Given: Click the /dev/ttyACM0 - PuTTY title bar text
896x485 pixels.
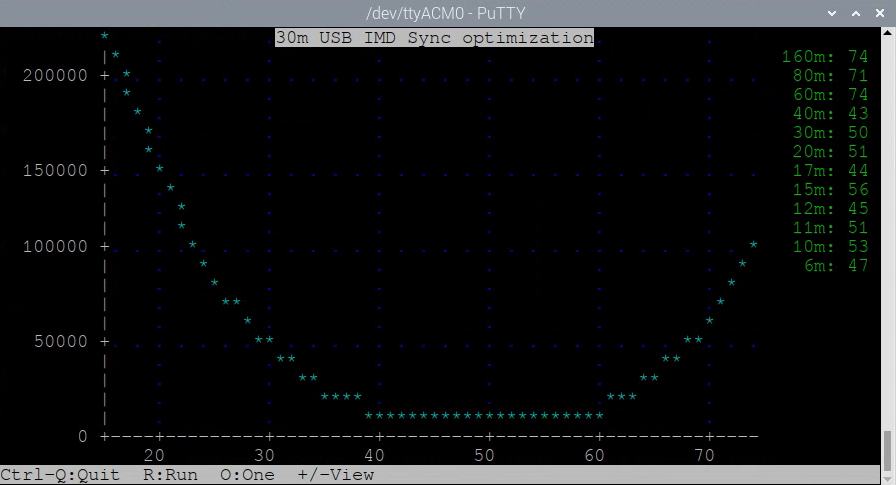Looking at the screenshot, I should 448,13.
